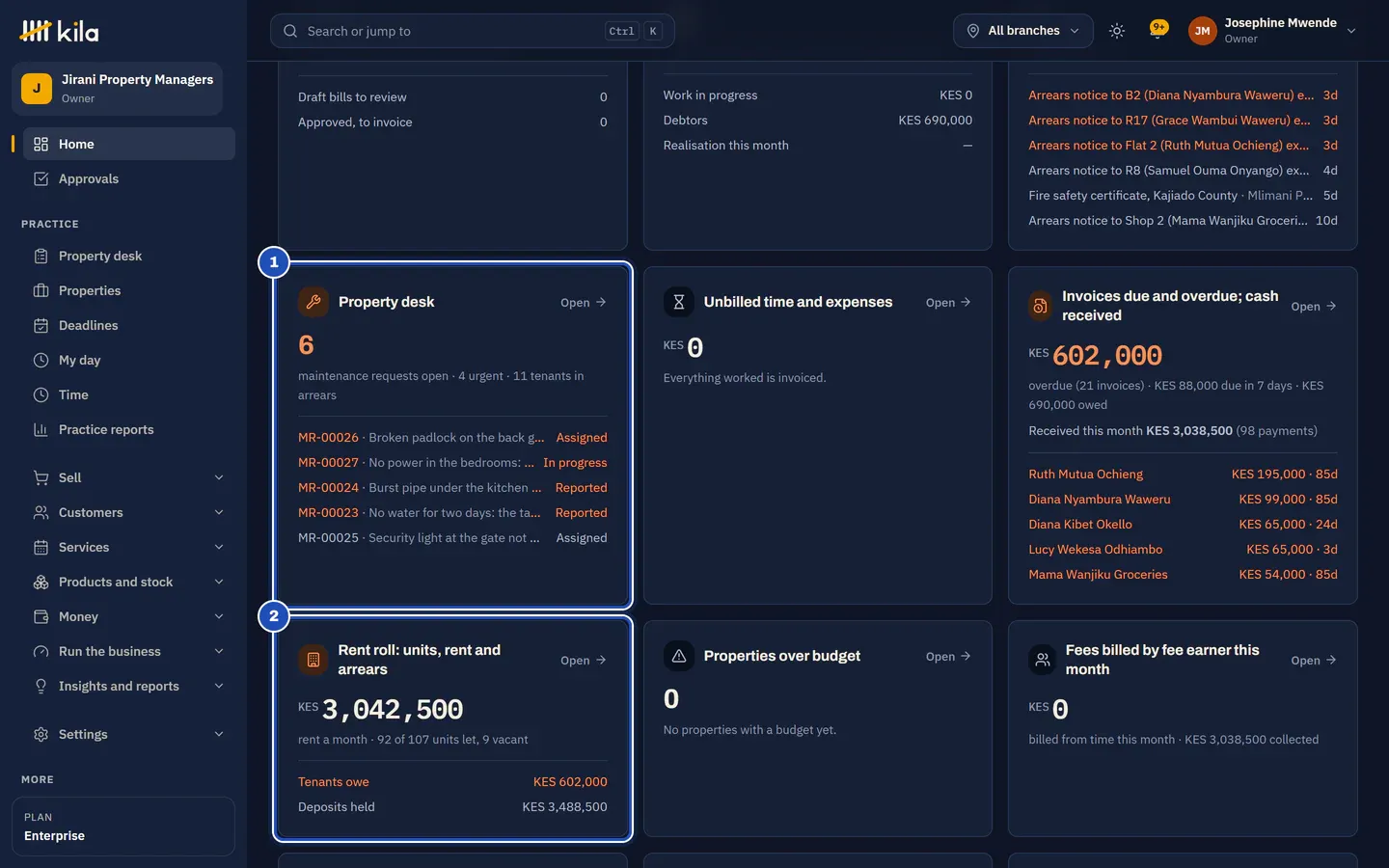Open Josephine Mwende user menu

point(1272,31)
